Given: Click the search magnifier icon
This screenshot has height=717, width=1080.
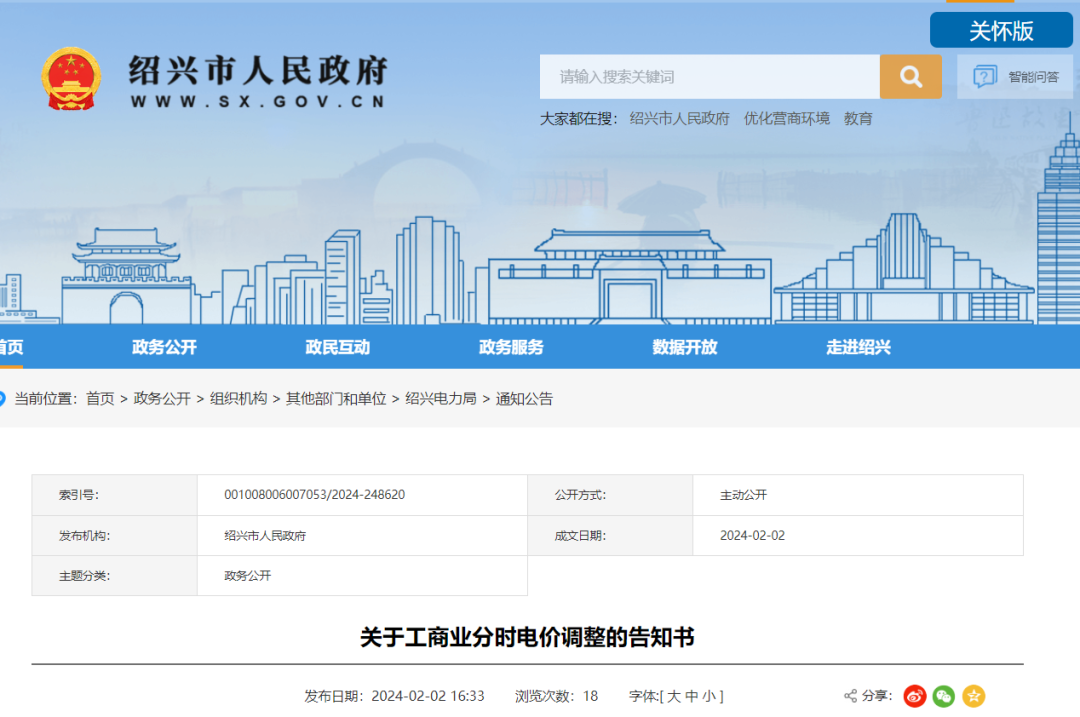Looking at the screenshot, I should [x=910, y=76].
